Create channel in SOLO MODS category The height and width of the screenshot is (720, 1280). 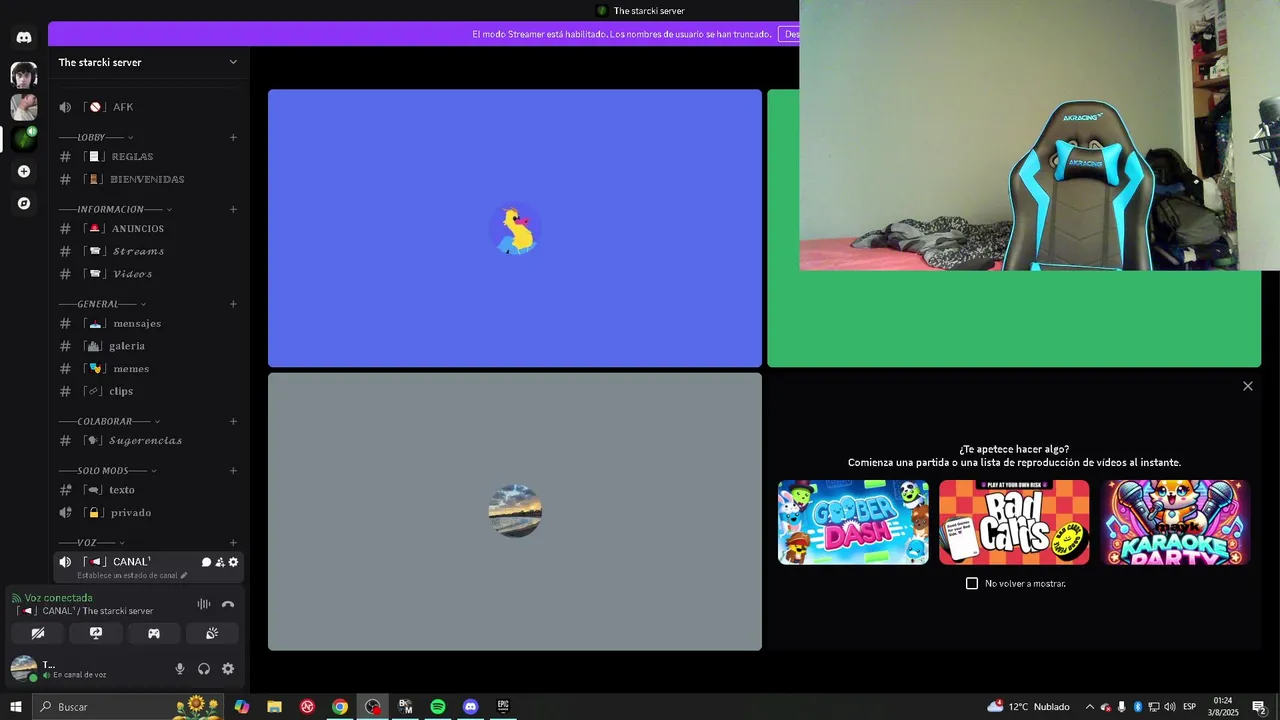(x=233, y=470)
